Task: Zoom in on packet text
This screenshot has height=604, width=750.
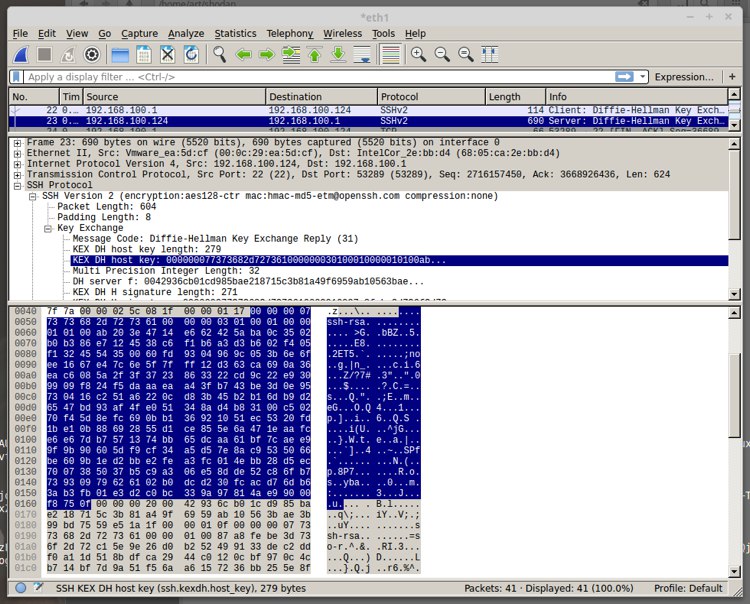Action: click(x=419, y=55)
